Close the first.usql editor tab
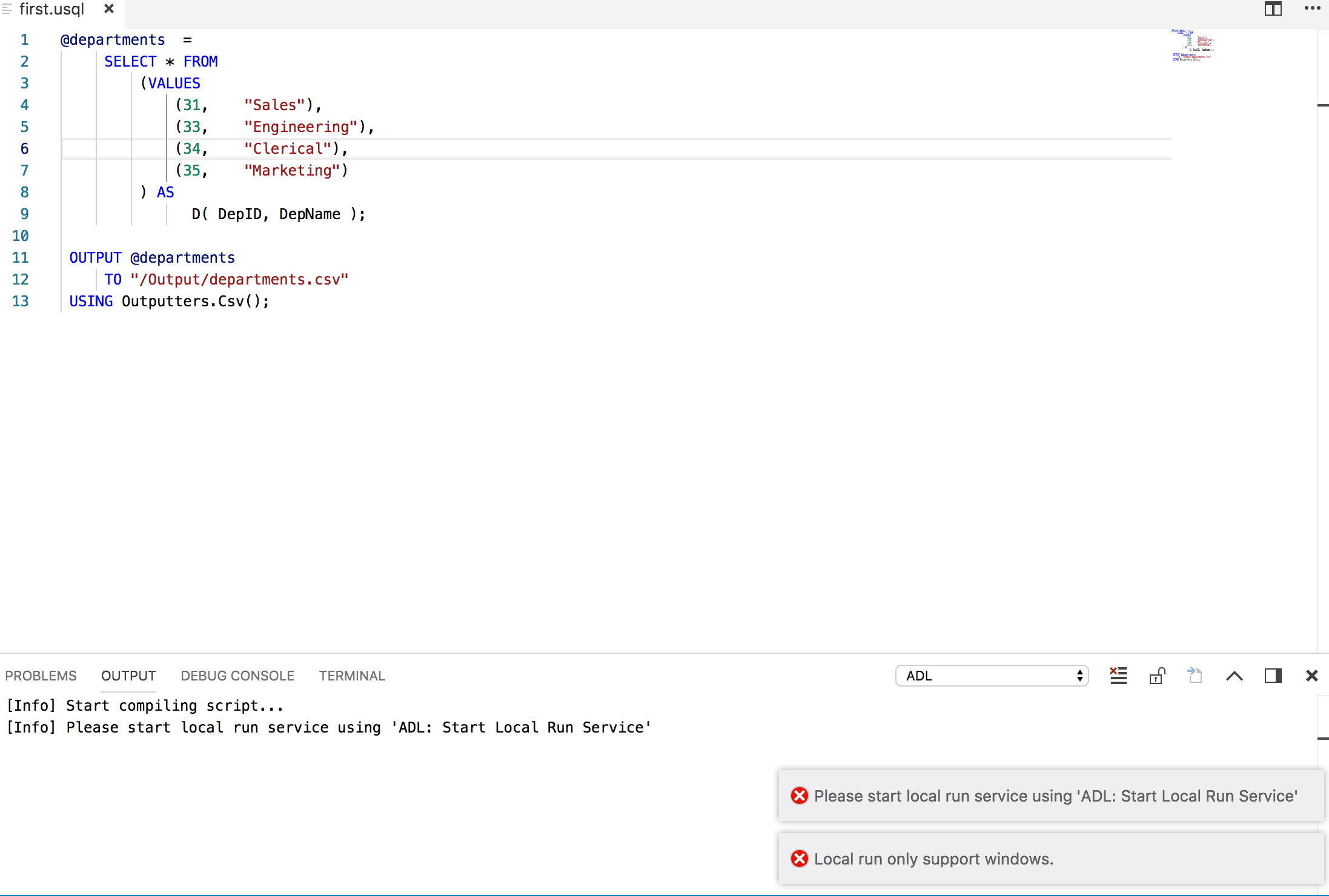Image resolution: width=1329 pixels, height=896 pixels. pos(109,9)
